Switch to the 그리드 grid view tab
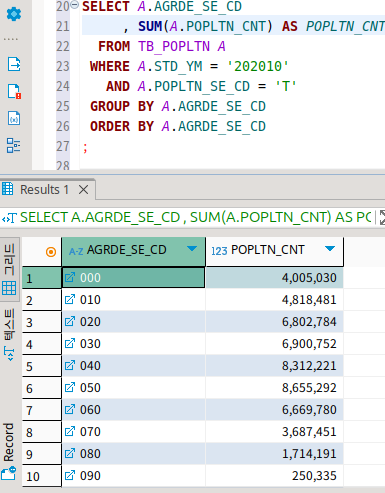 point(9,269)
